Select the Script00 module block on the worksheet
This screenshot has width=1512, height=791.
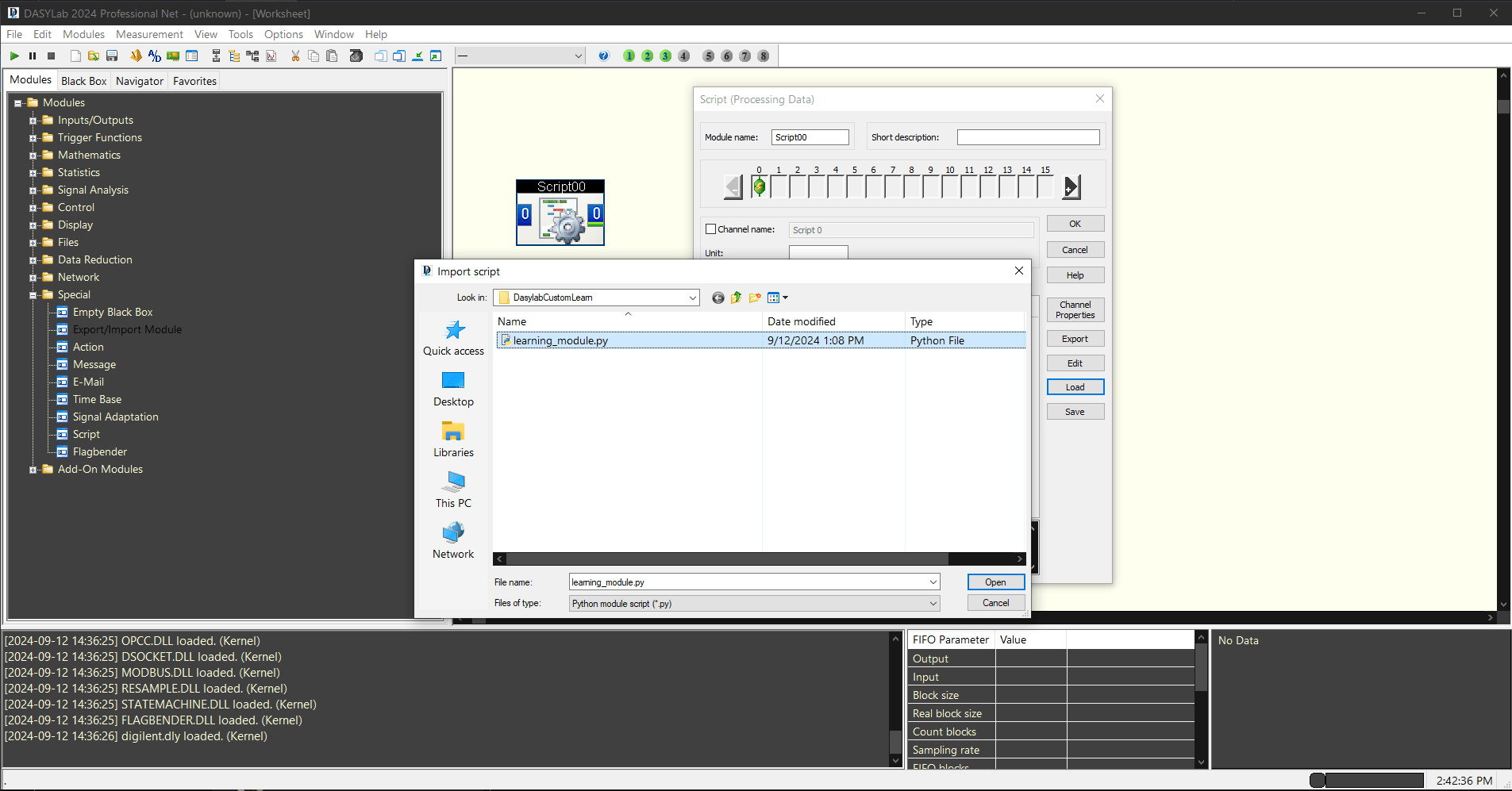(560, 213)
